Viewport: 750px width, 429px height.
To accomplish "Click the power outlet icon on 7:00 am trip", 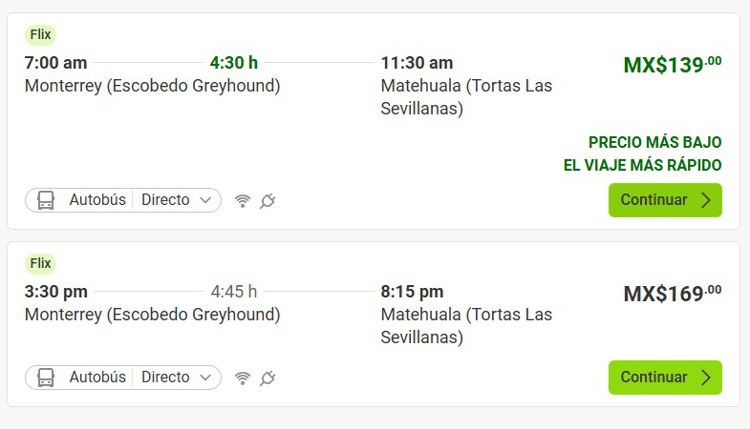I will click(268, 200).
